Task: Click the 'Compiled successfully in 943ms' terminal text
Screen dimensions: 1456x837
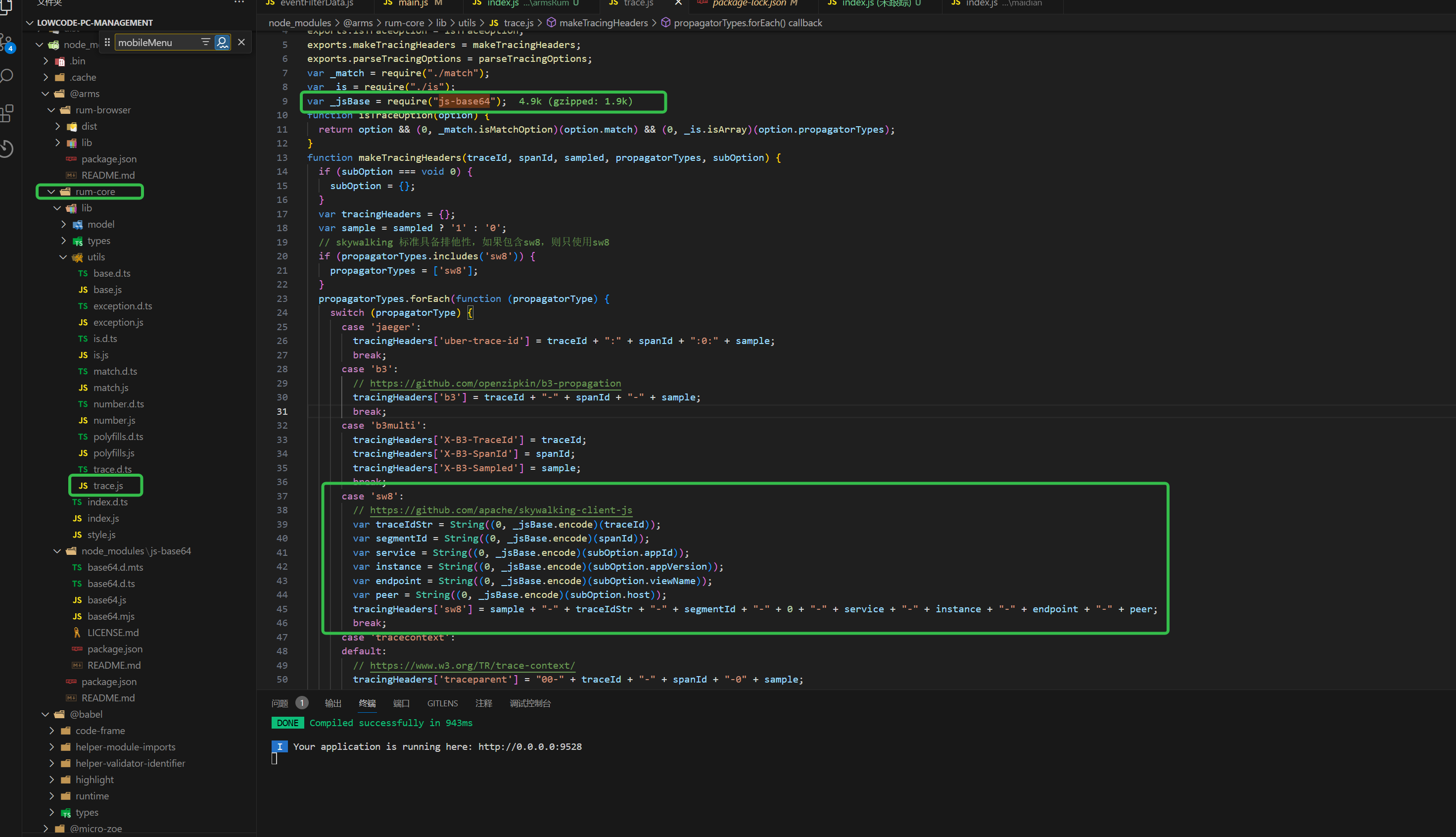Action: 391,723
